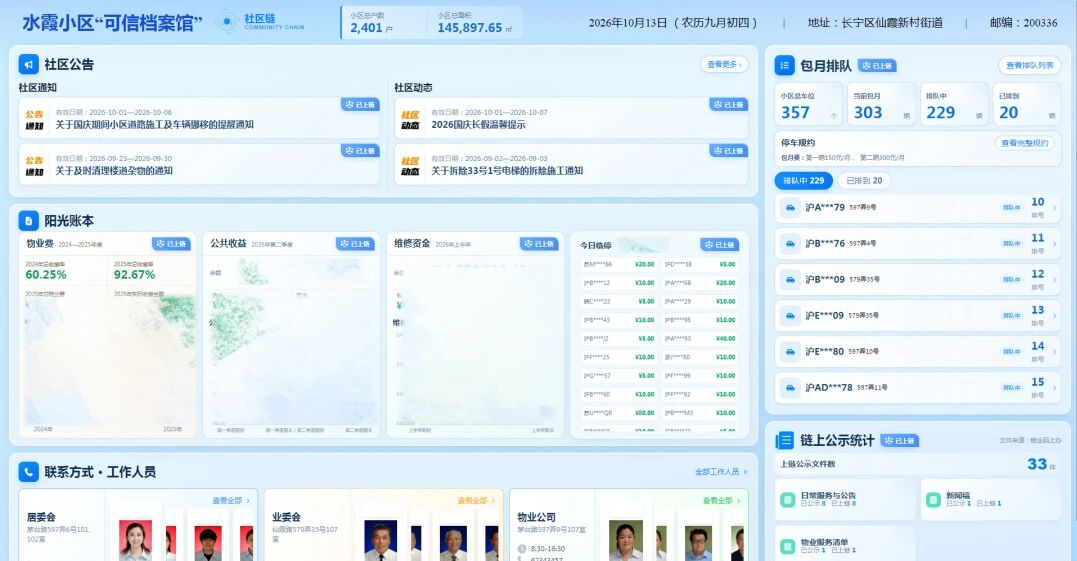
Task: Click first 业委会 staff photo
Action: pyautogui.click(x=381, y=540)
